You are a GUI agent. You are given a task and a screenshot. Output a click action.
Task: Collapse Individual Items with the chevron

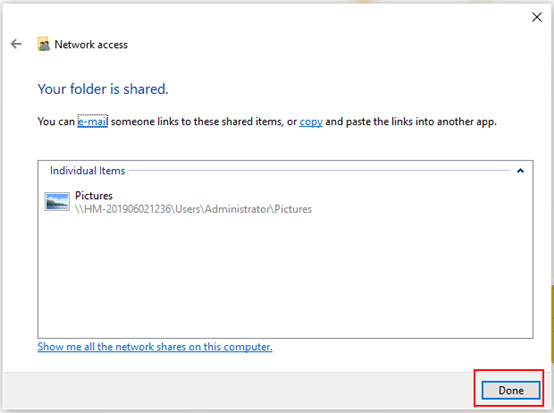(520, 171)
